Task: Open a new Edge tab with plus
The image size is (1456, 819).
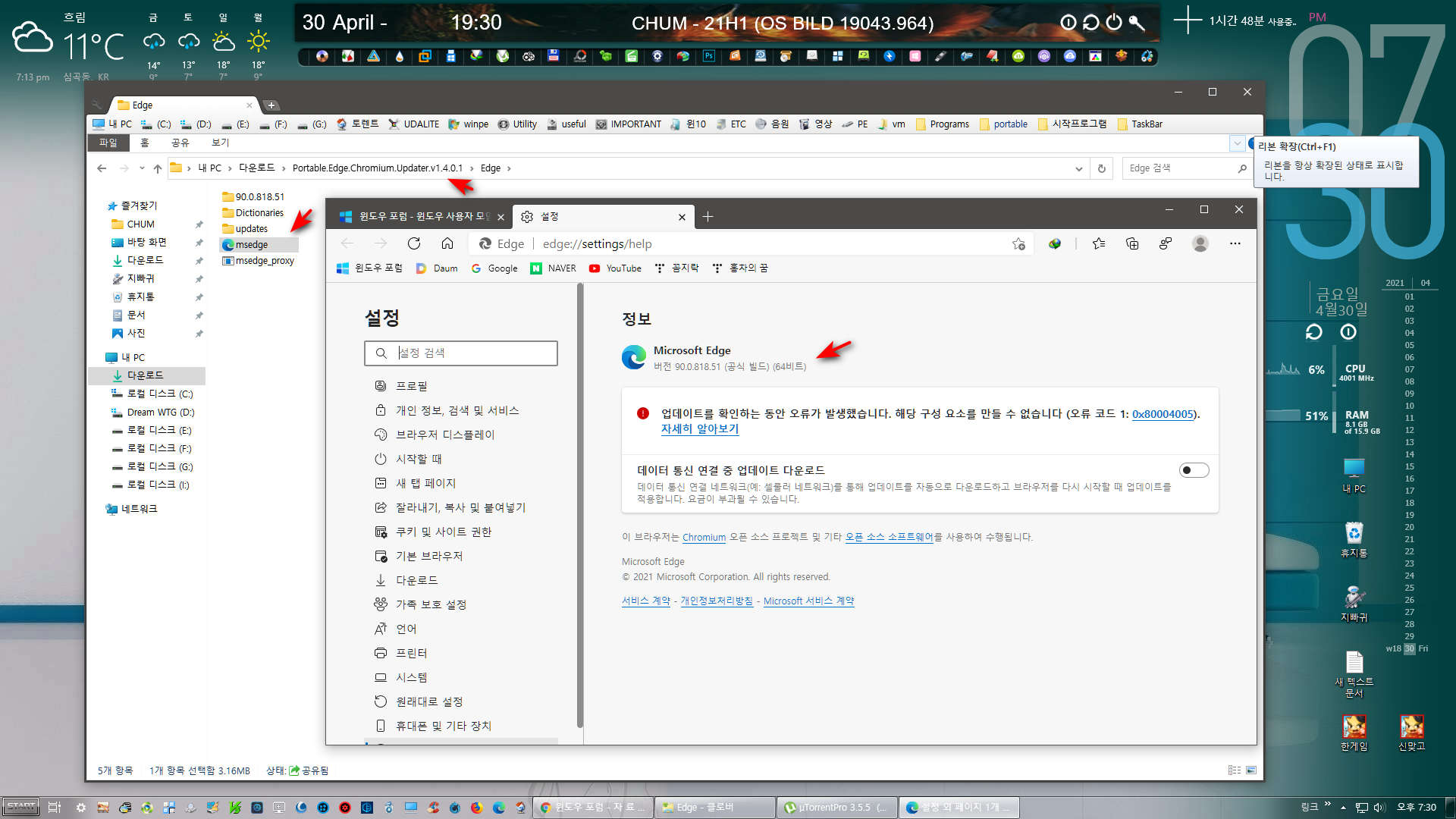Action: 708,217
